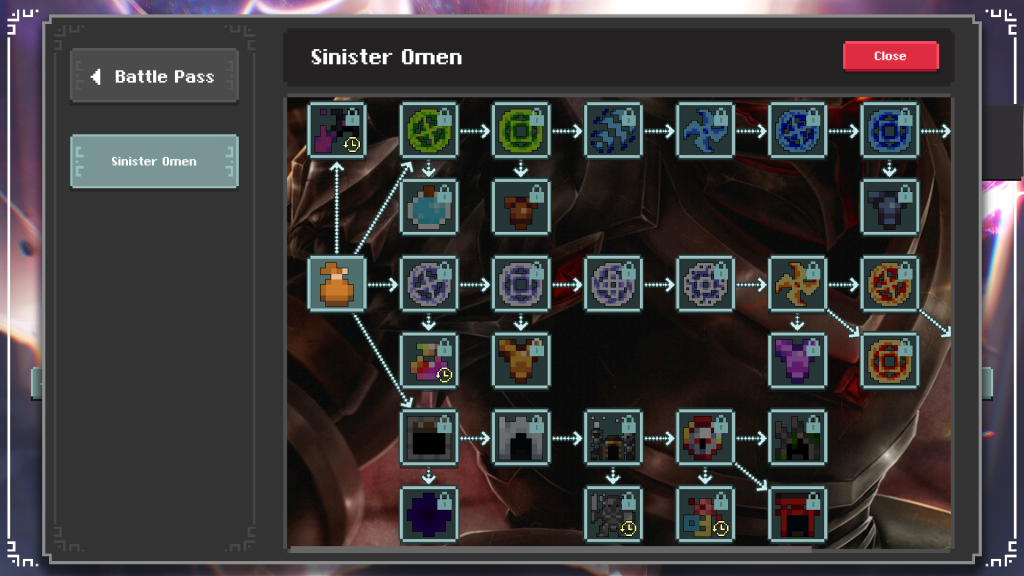The height and width of the screenshot is (576, 1024).
Task: Select the red torii gate reward
Action: (x=797, y=514)
